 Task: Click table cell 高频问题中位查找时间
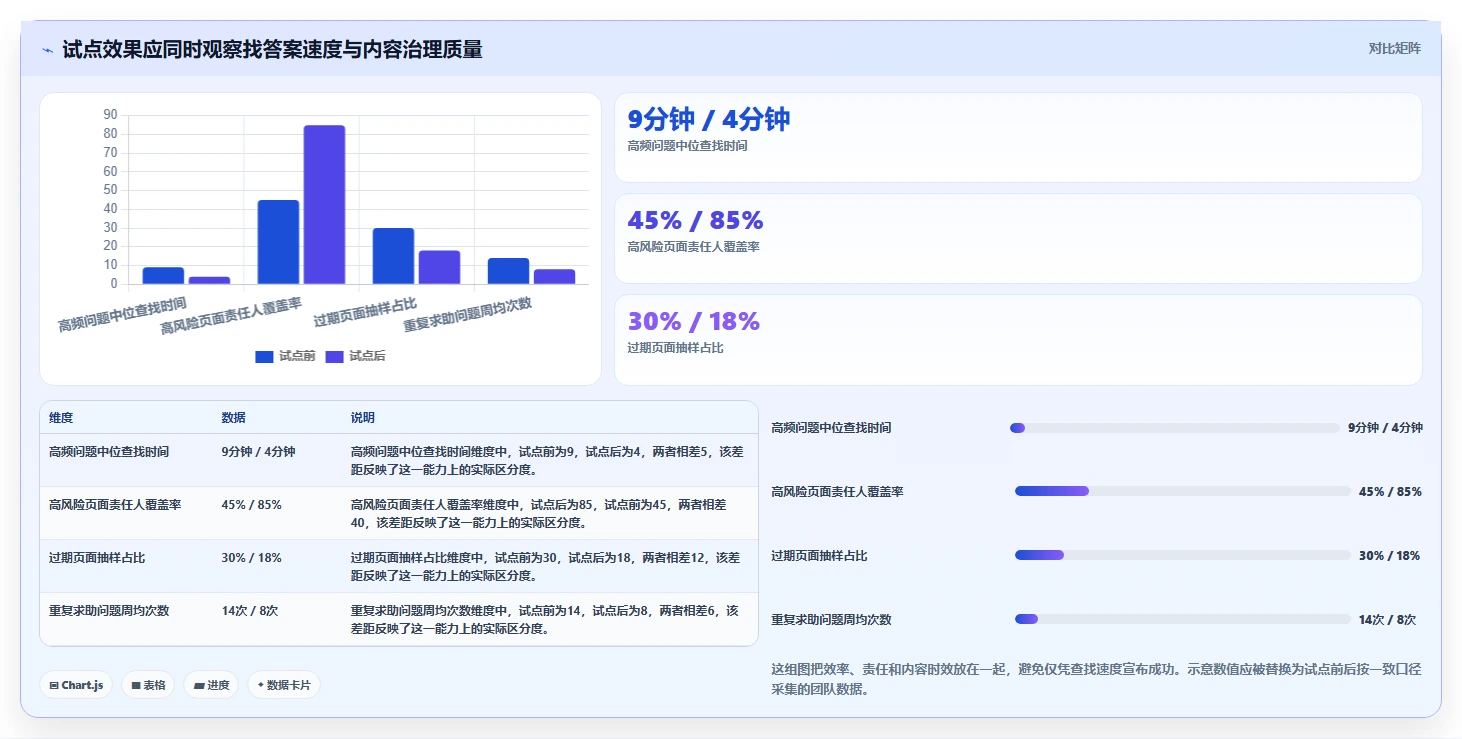click(x=109, y=452)
